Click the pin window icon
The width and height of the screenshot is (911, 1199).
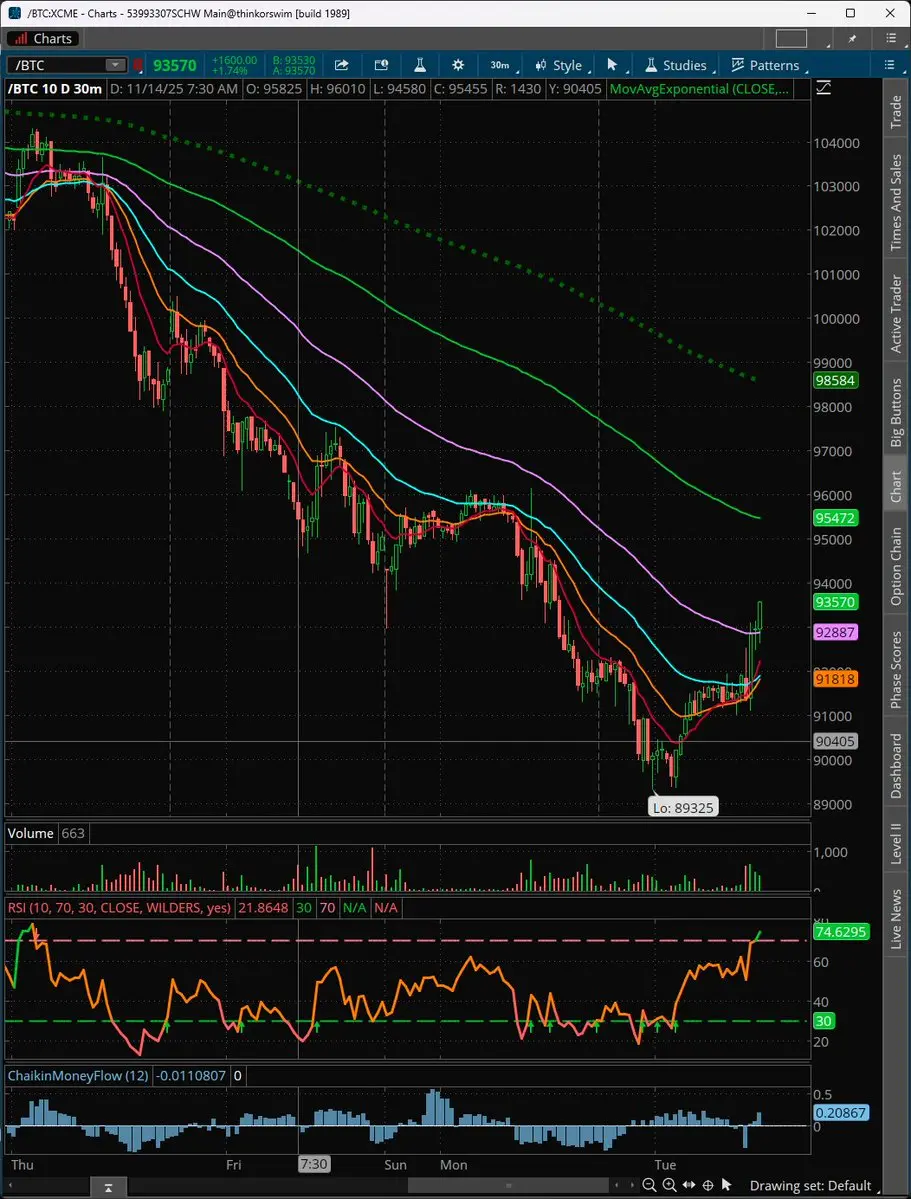[x=853, y=38]
